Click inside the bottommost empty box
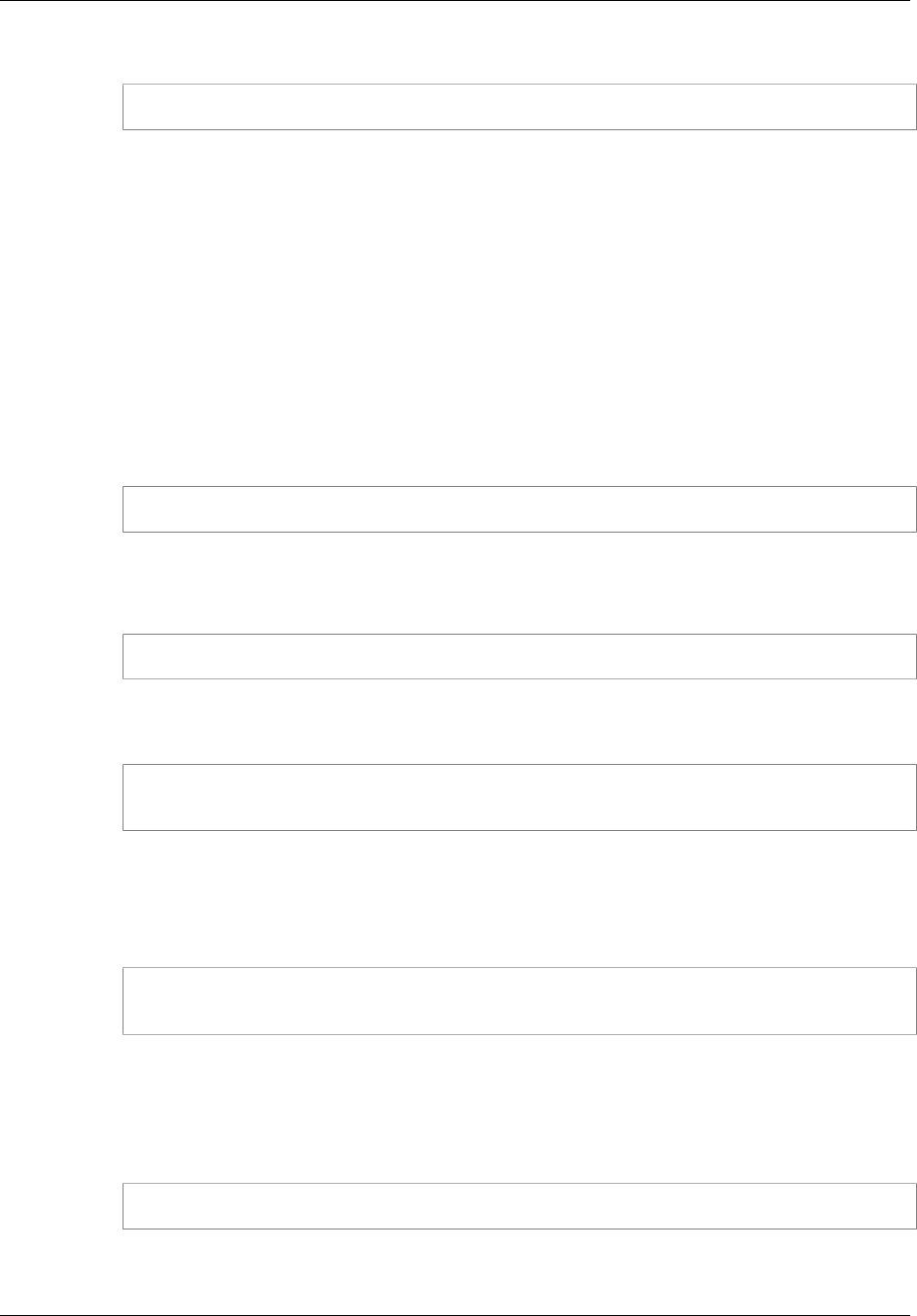 519,1205
